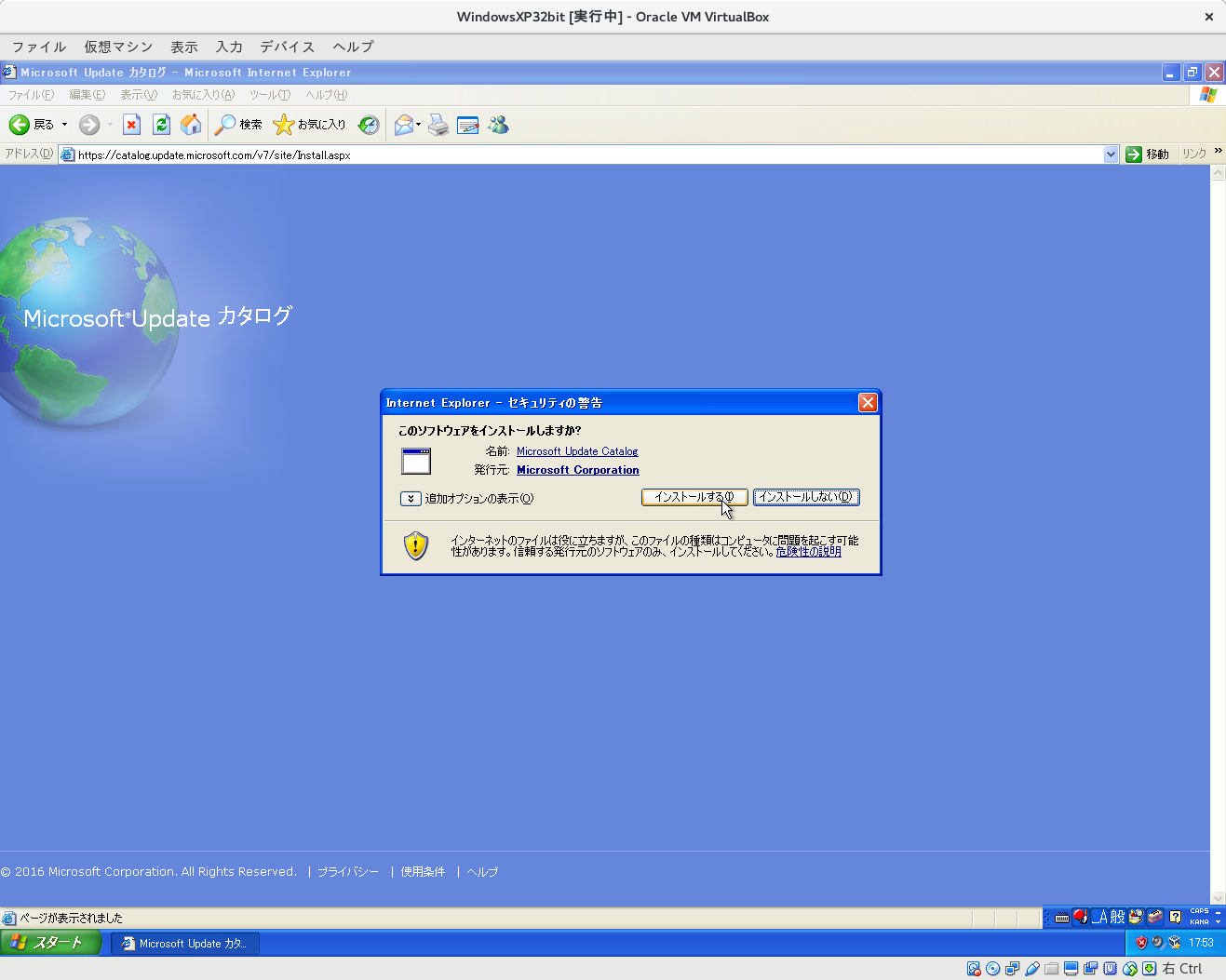Click the VirtualBox shared folders status icon
This screenshot has height=980, width=1226.
[1052, 969]
